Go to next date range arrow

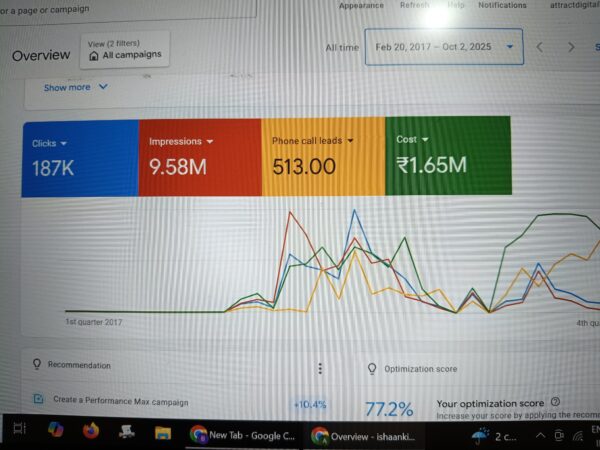[571, 47]
